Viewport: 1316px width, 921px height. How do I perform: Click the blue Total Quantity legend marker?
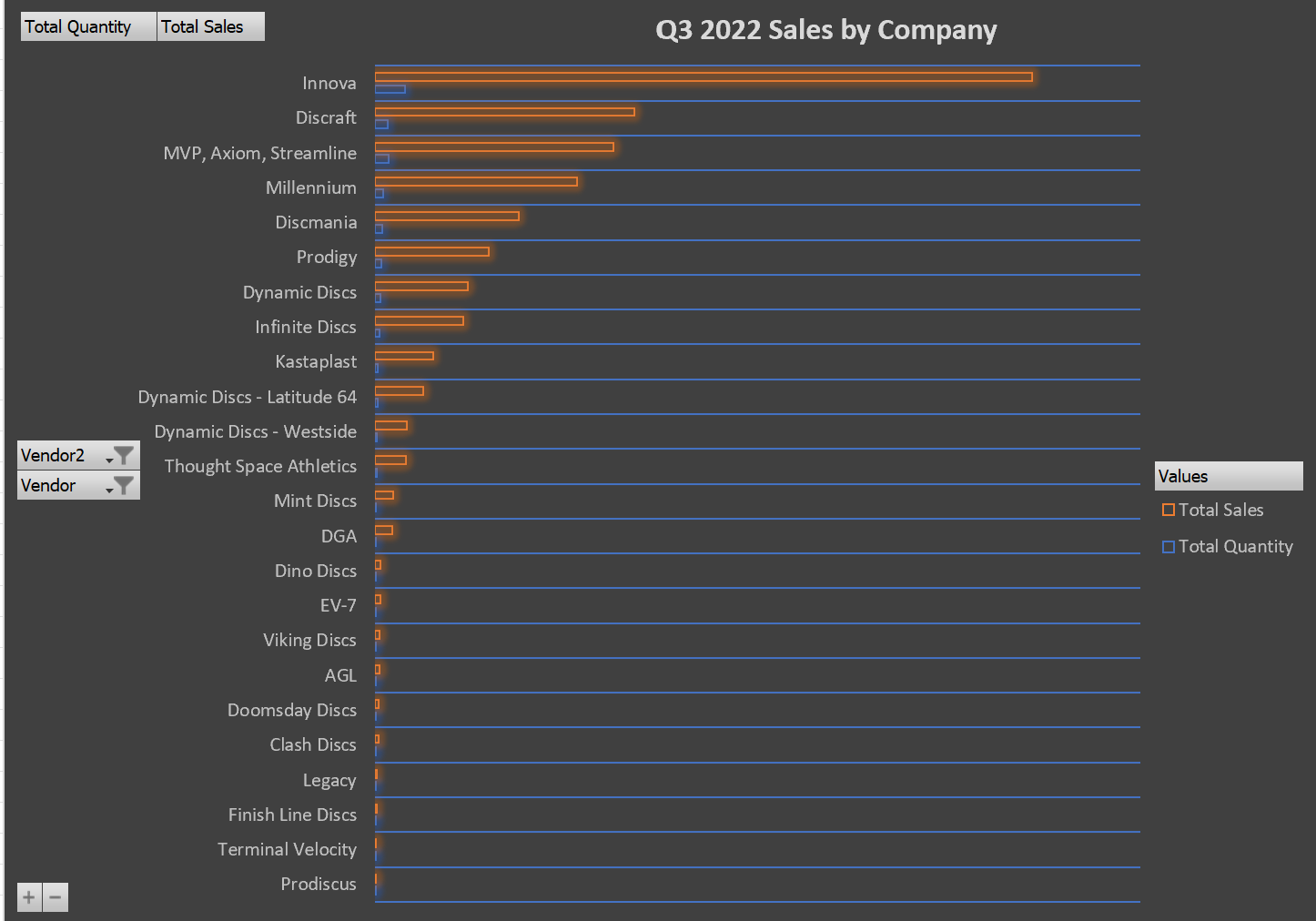[1169, 546]
